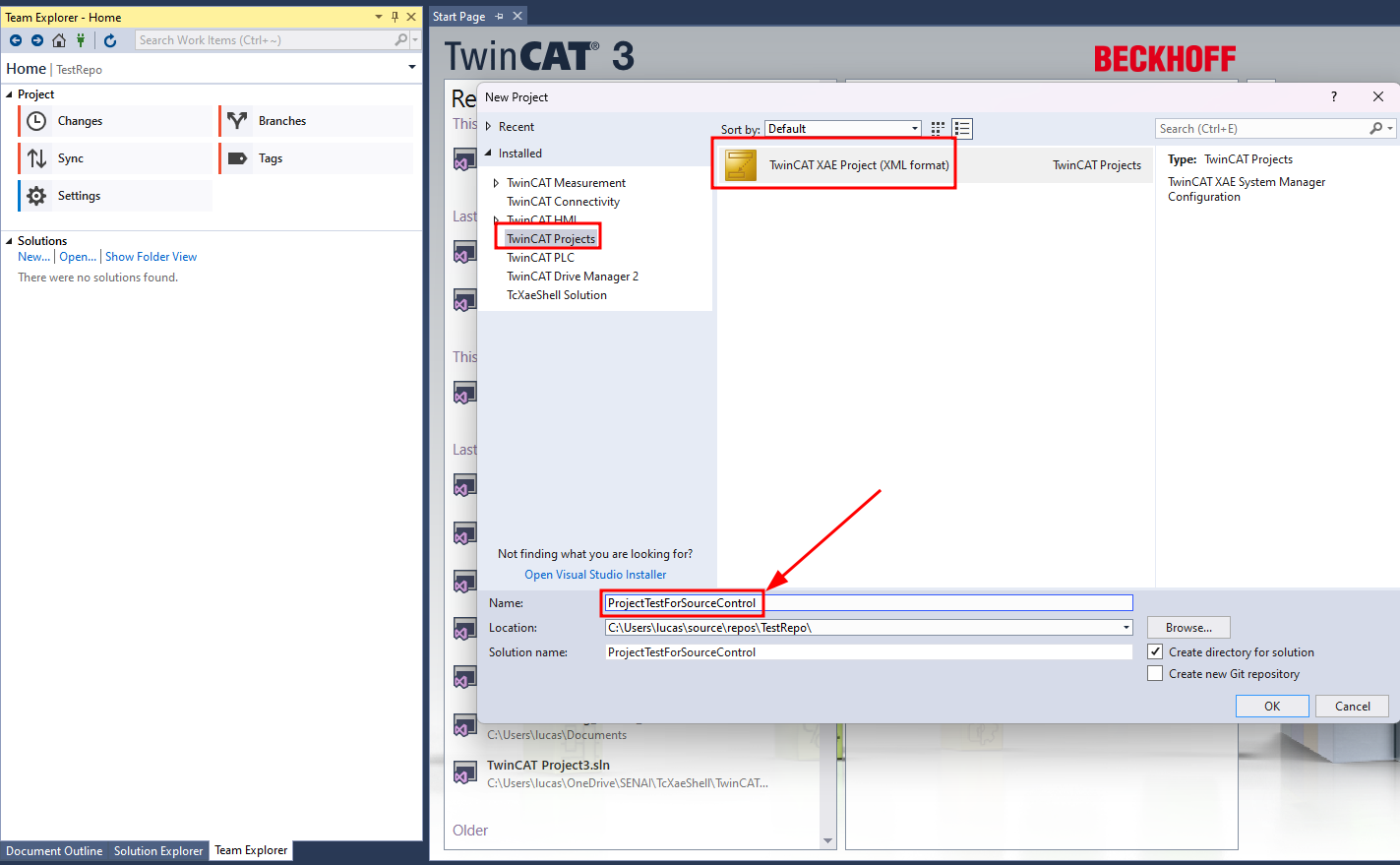1400x865 pixels.
Task: Click the Open Visual Studio Installer link
Action: 595,575
